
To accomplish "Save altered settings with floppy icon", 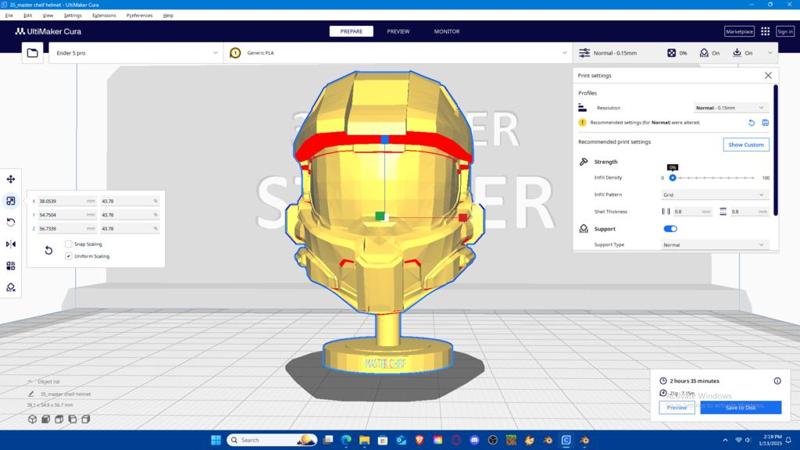I will (765, 122).
